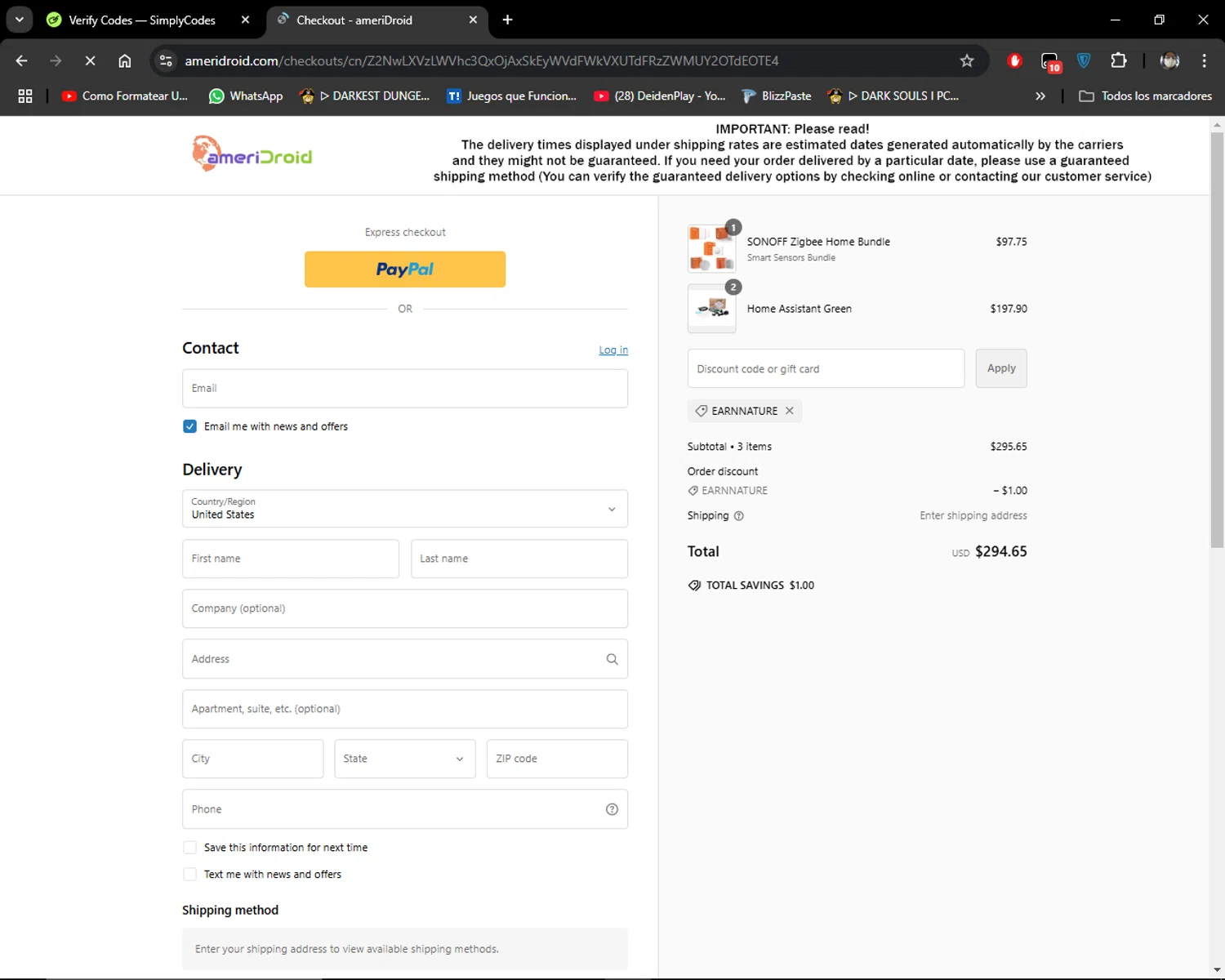The image size is (1225, 980).
Task: Uncheck Email me with news and offers
Action: point(189,426)
